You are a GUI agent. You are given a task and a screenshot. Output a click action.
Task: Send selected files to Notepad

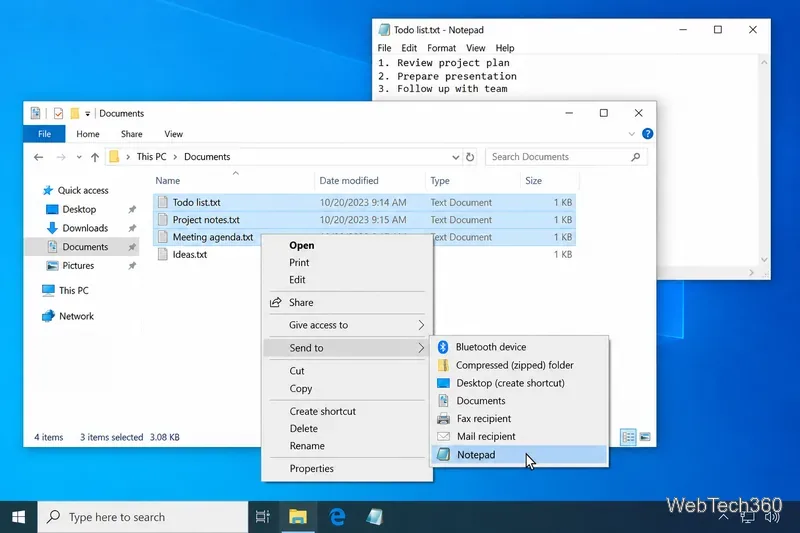coord(519,454)
